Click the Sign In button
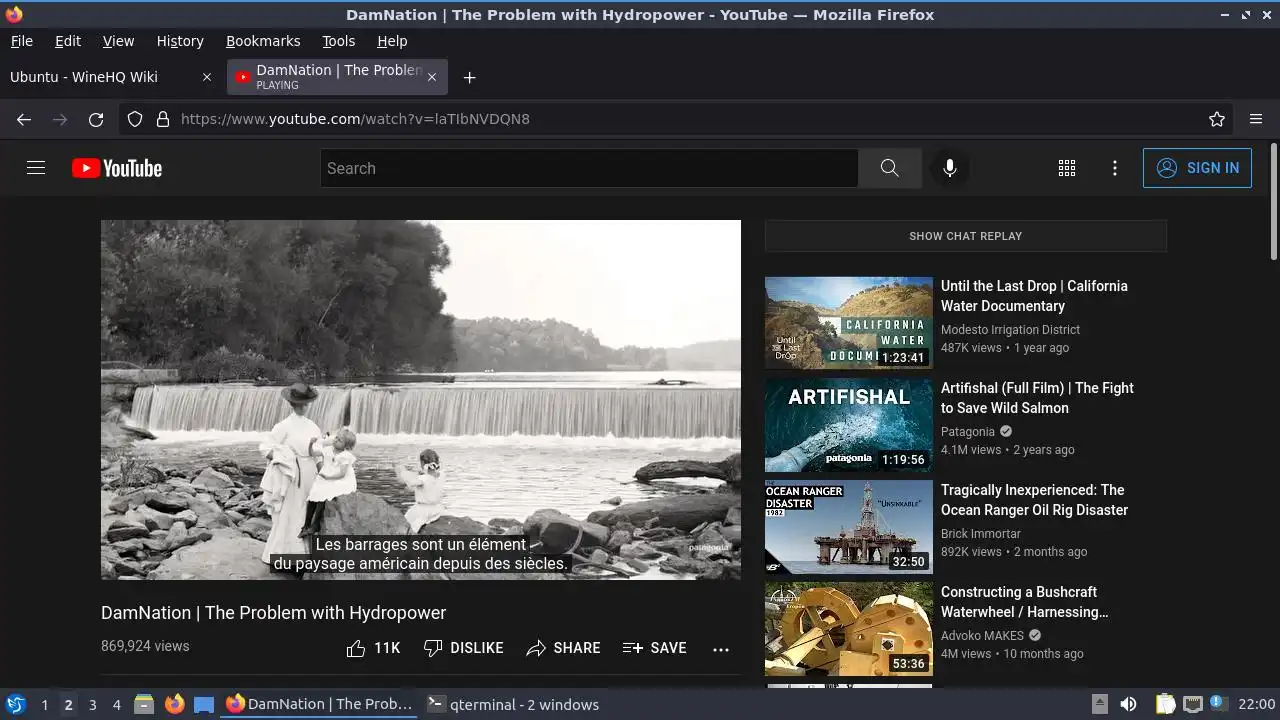1280x720 pixels. click(1197, 168)
